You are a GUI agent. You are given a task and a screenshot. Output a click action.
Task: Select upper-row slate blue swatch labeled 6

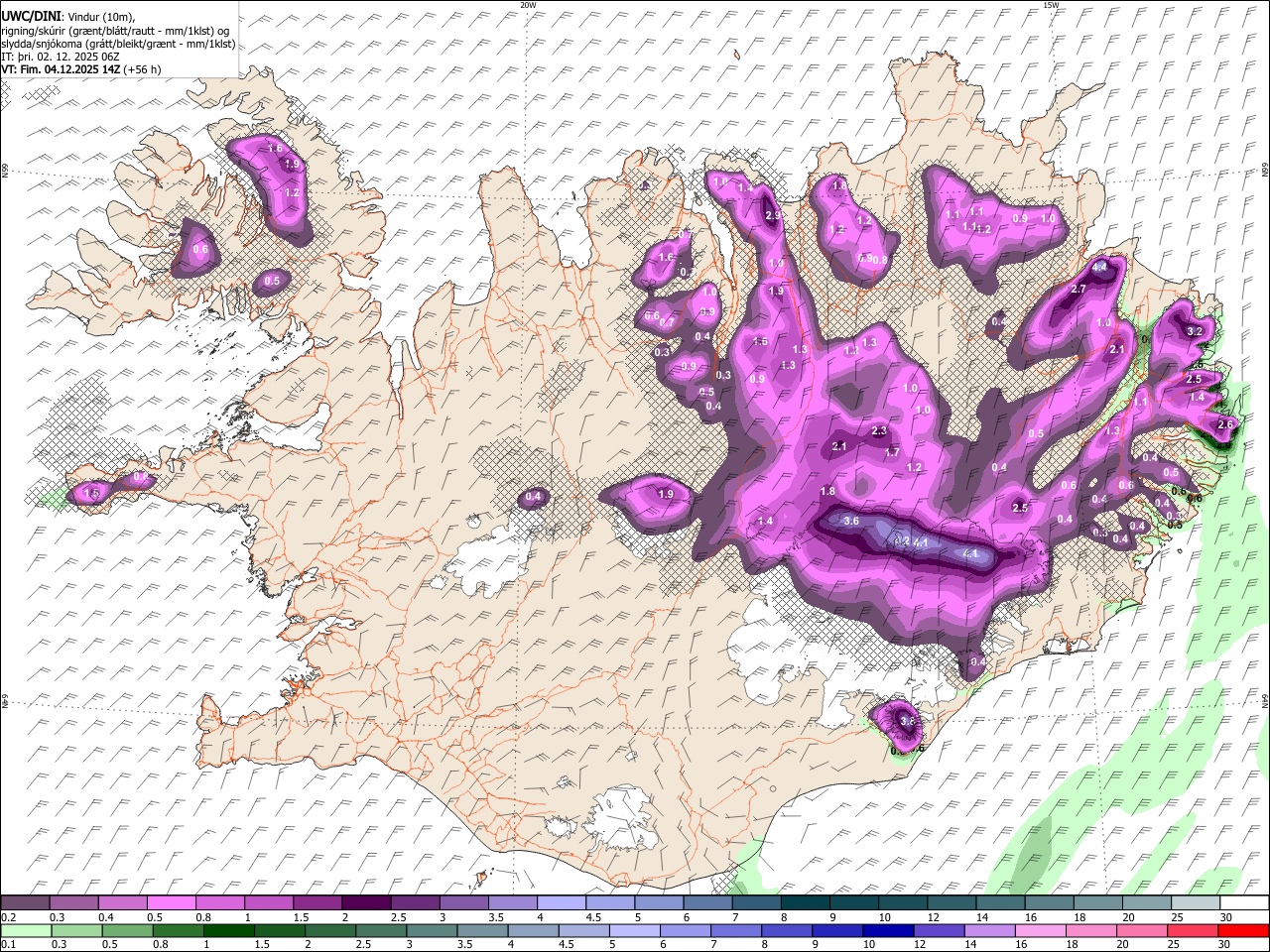707,903
